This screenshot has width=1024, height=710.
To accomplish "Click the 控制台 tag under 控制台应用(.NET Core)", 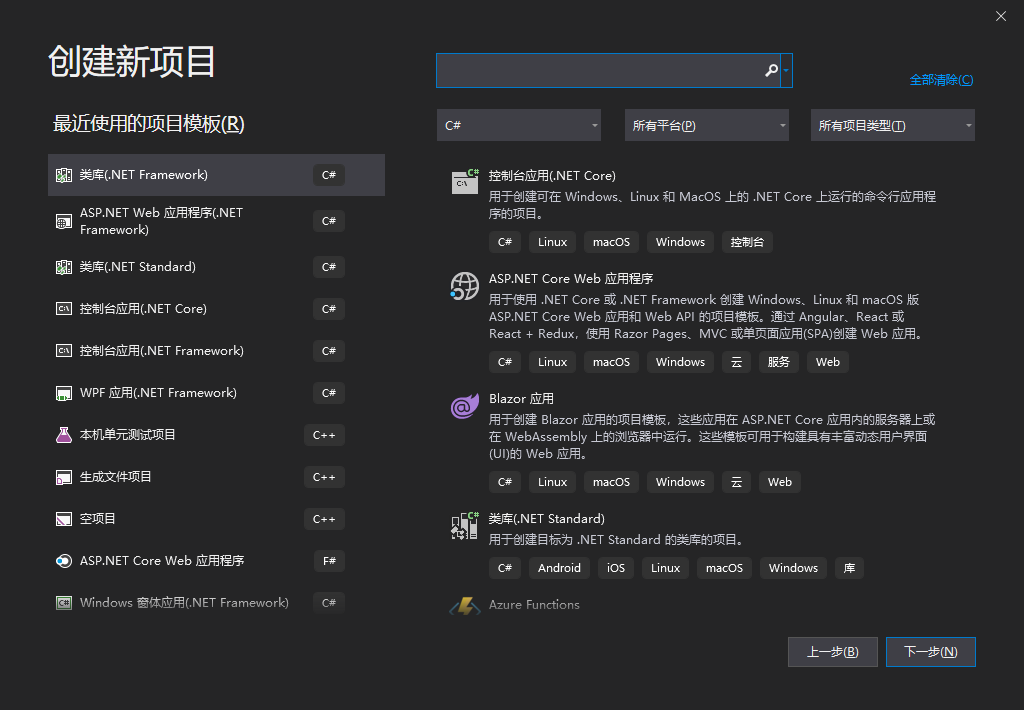I will tap(747, 242).
